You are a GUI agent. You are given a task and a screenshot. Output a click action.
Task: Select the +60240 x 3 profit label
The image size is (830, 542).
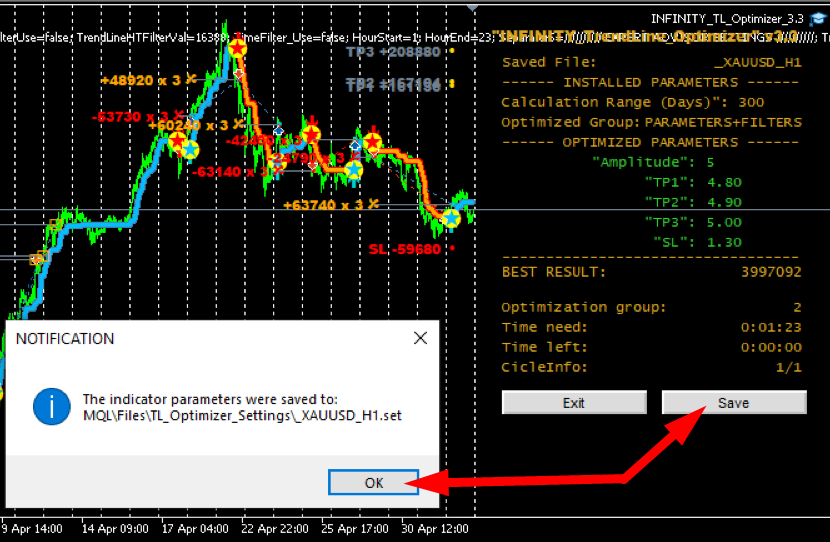tap(189, 125)
